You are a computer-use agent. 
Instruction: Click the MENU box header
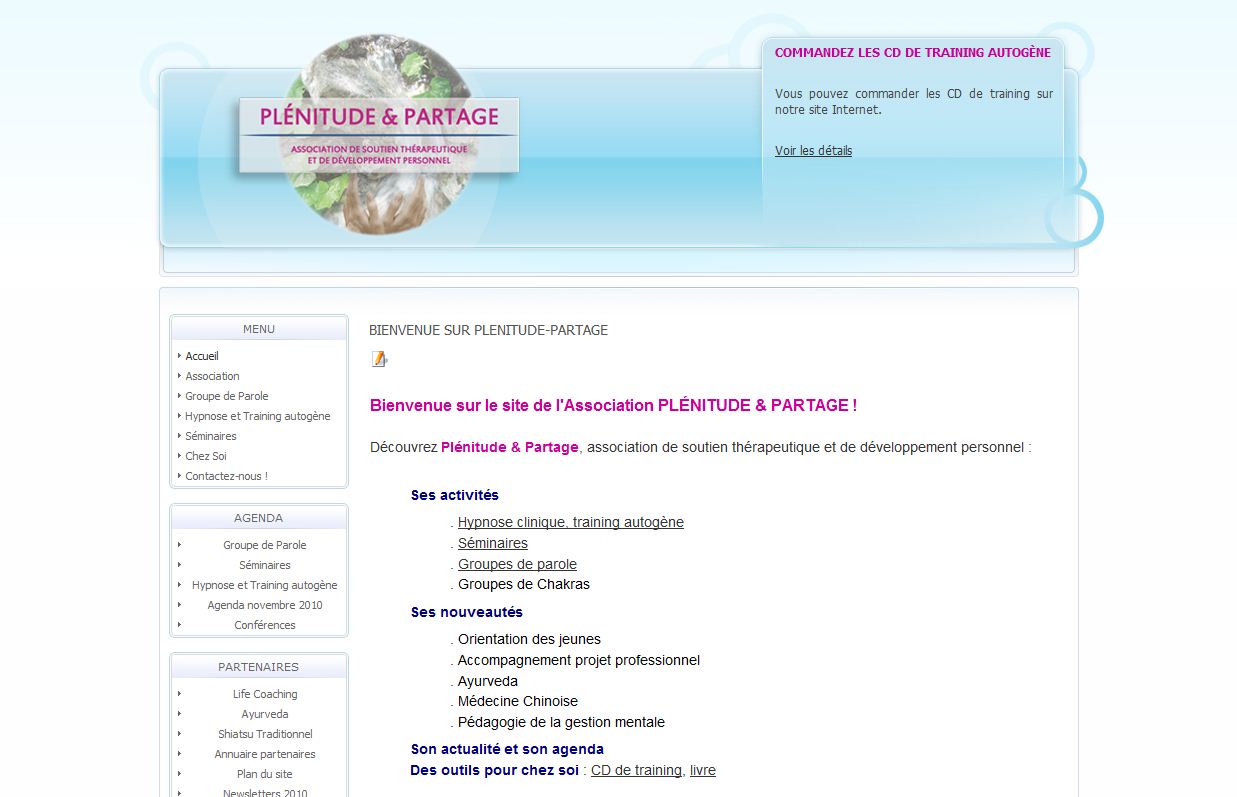tap(259, 329)
